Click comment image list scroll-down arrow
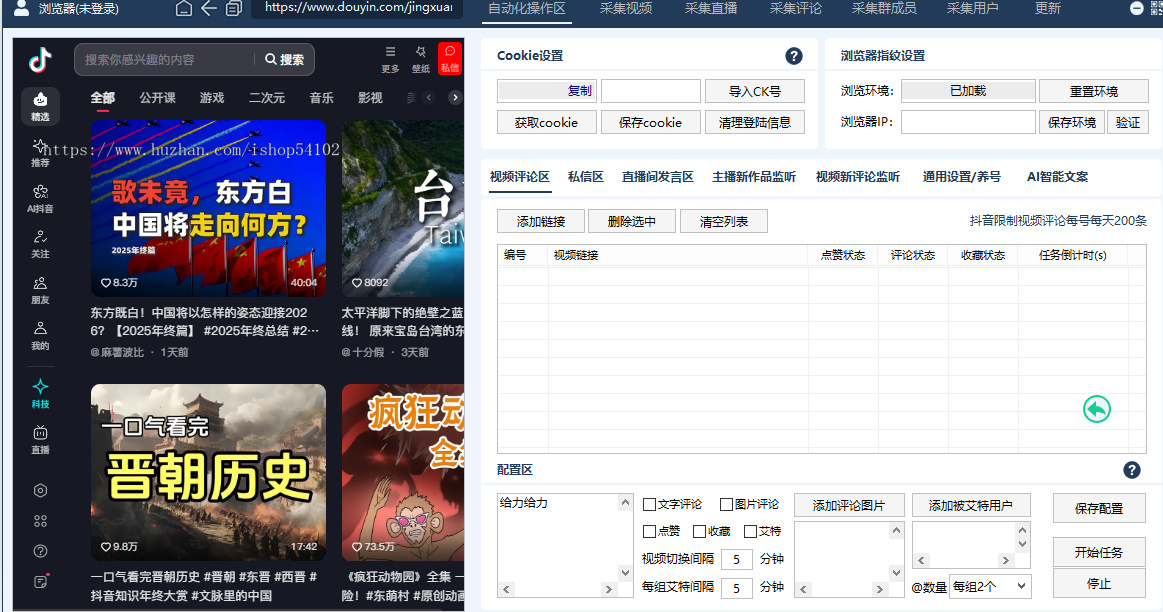The width and height of the screenshot is (1163, 612). tap(896, 573)
